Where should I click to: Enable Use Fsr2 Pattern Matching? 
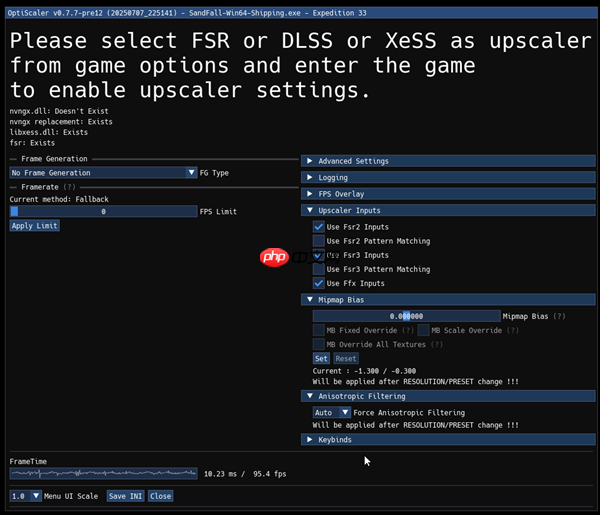(x=319, y=241)
